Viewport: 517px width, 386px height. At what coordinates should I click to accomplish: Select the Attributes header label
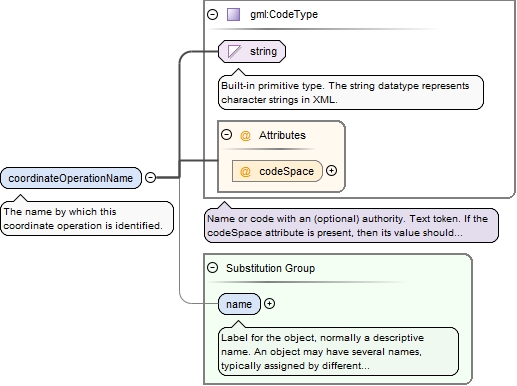(282, 135)
